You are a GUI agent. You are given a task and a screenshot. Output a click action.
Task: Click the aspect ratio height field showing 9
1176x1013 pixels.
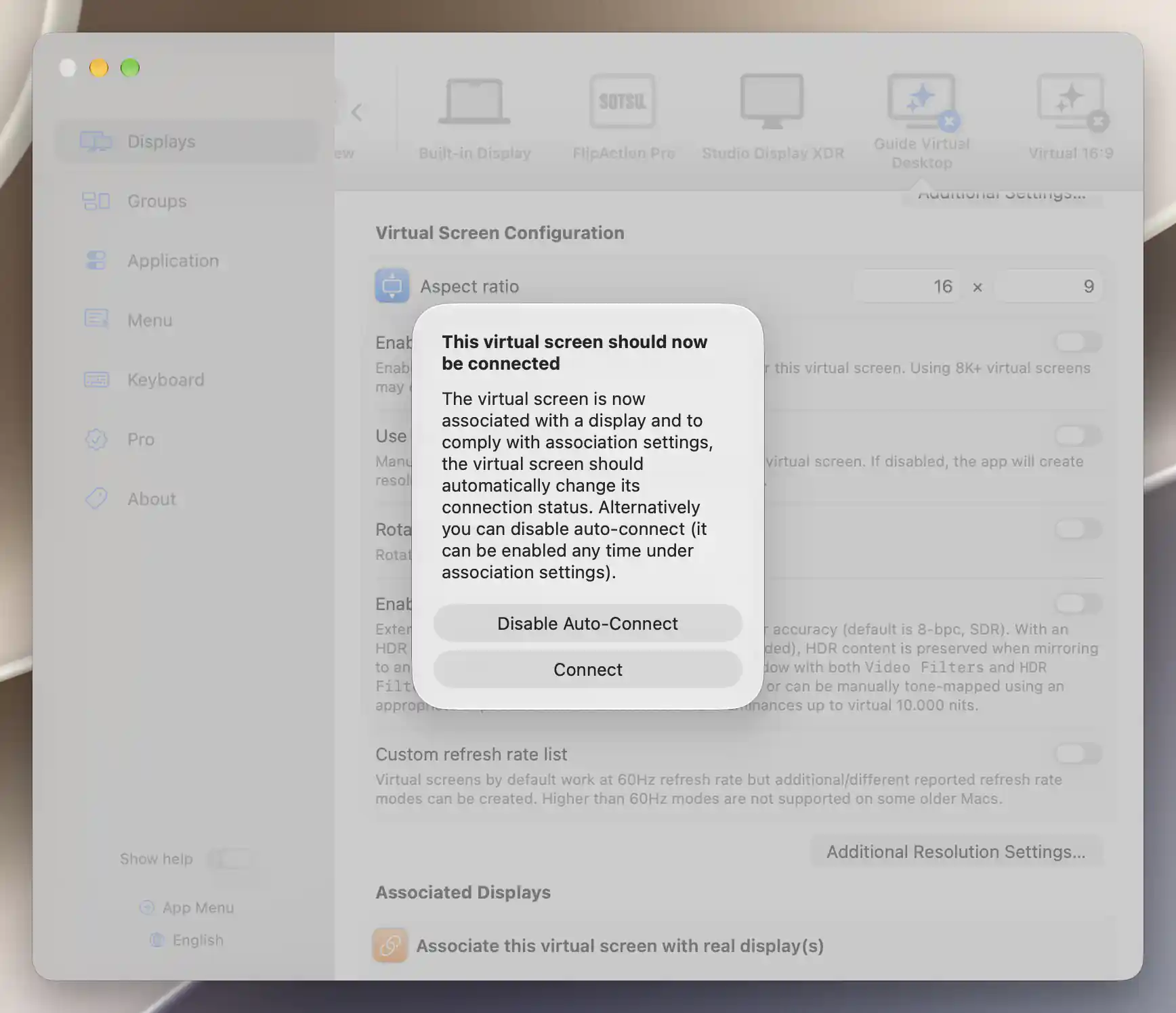[1049, 286]
